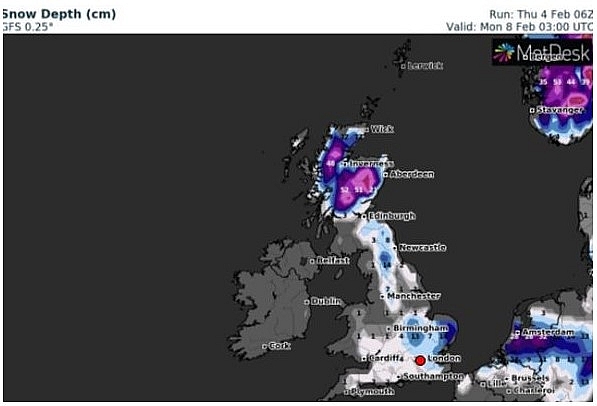Click the Inverness city label
The width and height of the screenshot is (597, 406).
click(371, 164)
